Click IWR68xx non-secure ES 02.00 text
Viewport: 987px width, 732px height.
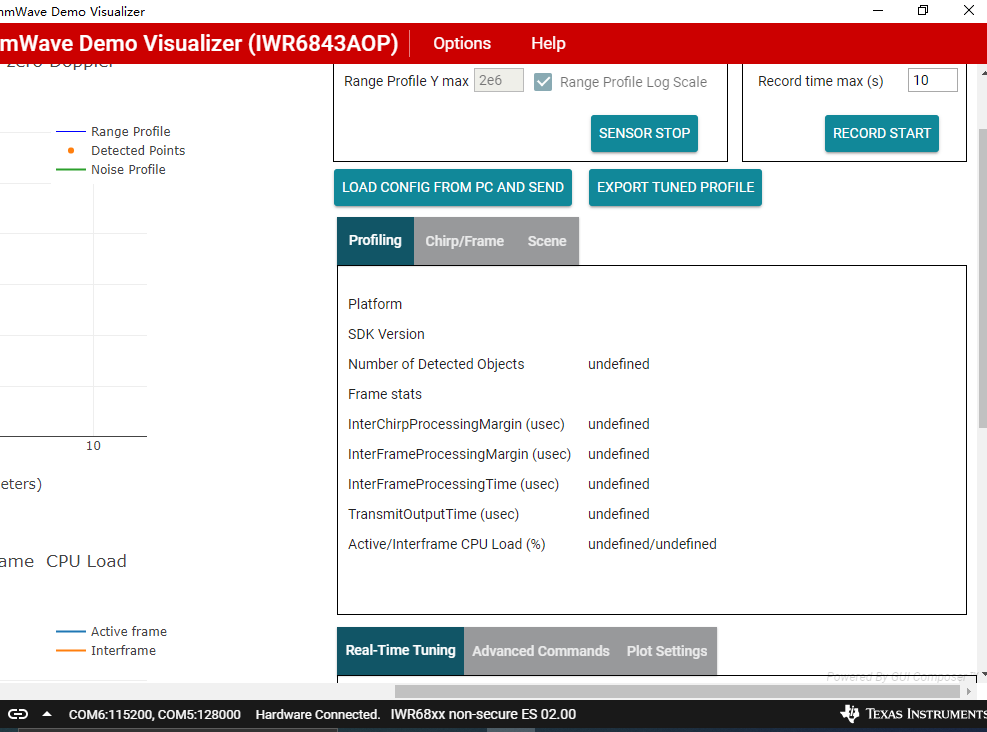pos(483,714)
